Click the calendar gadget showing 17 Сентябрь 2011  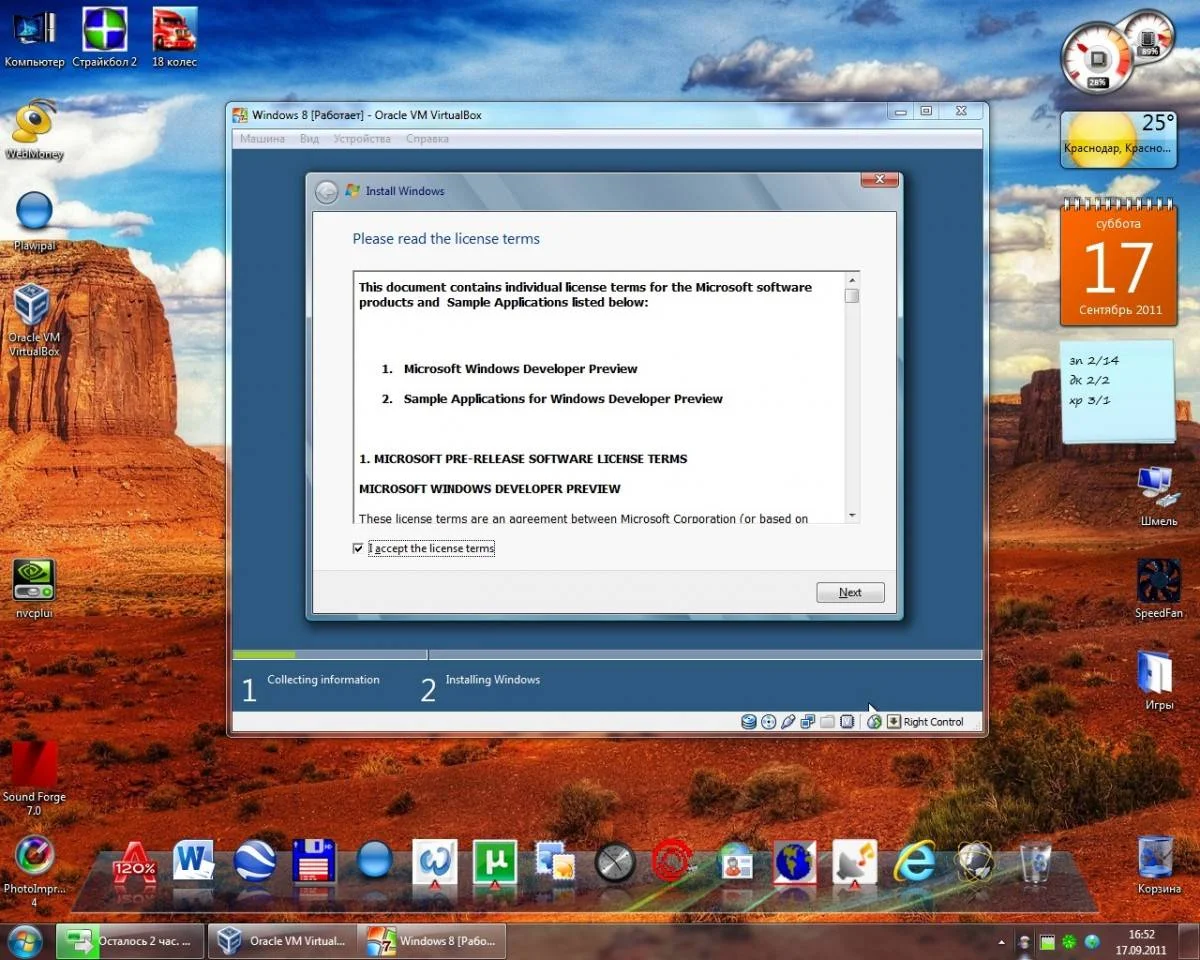(x=1118, y=261)
